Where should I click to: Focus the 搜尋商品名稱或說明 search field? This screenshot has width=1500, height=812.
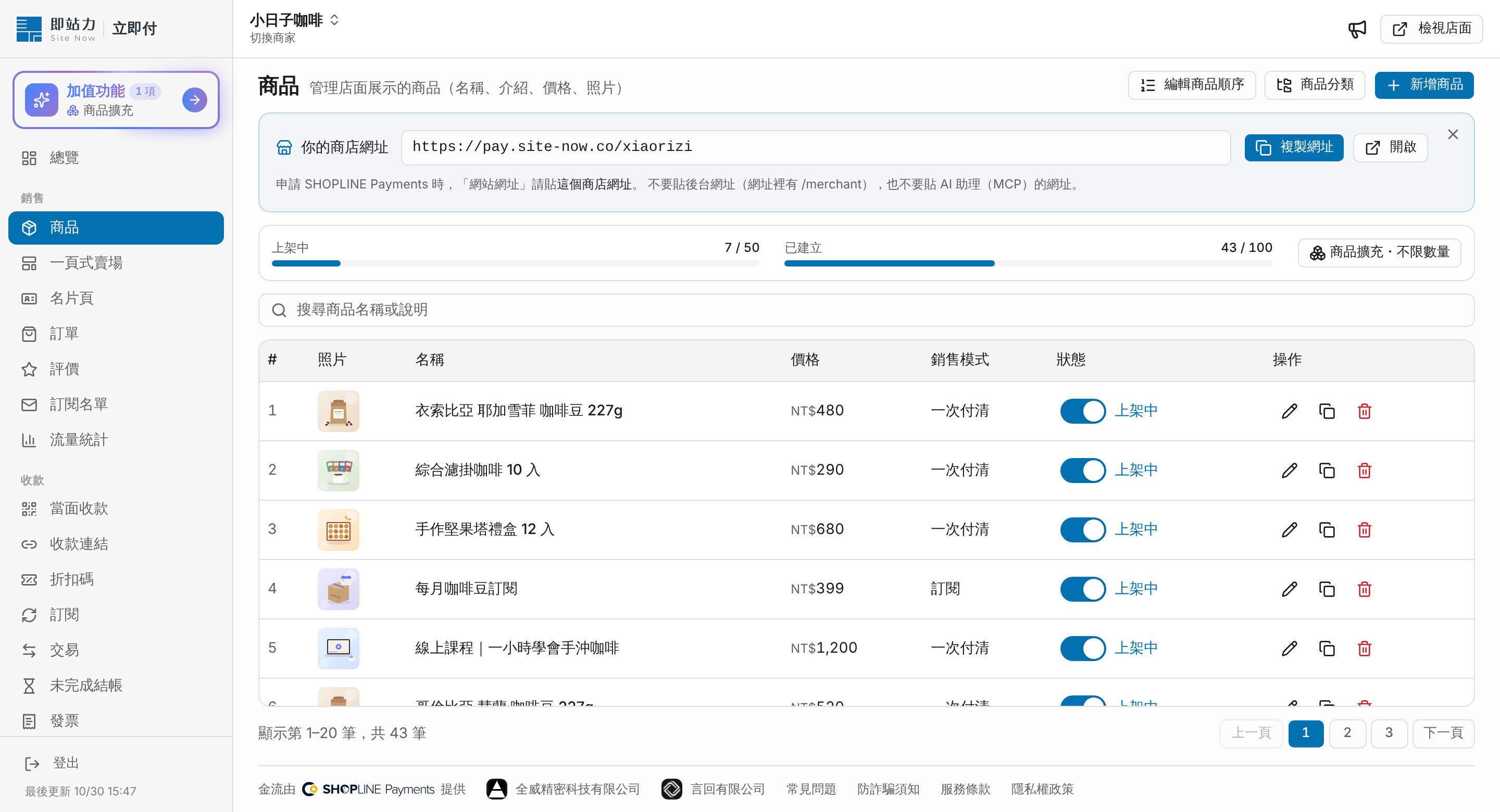866,310
